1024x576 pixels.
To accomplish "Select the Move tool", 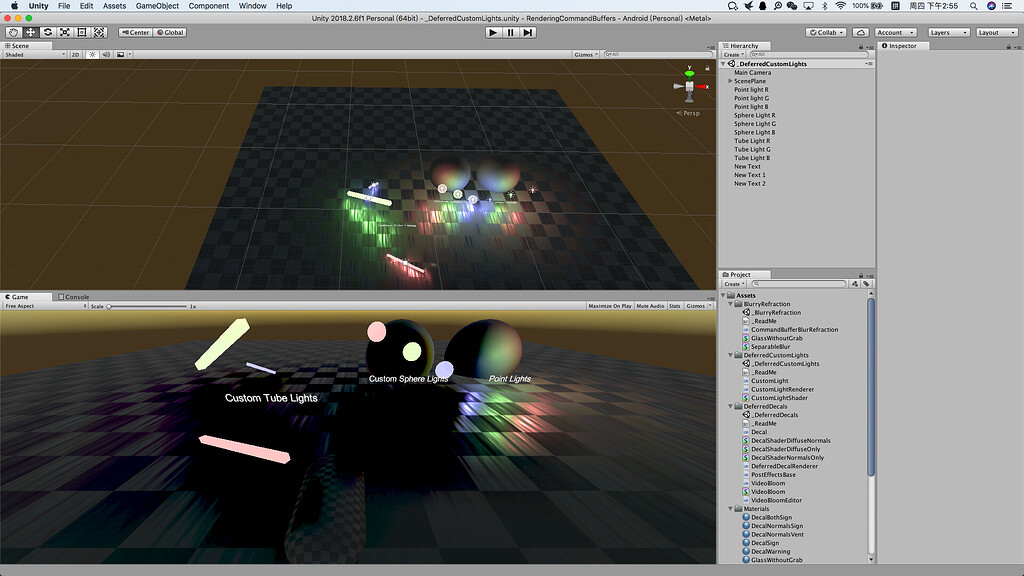I will (30, 32).
